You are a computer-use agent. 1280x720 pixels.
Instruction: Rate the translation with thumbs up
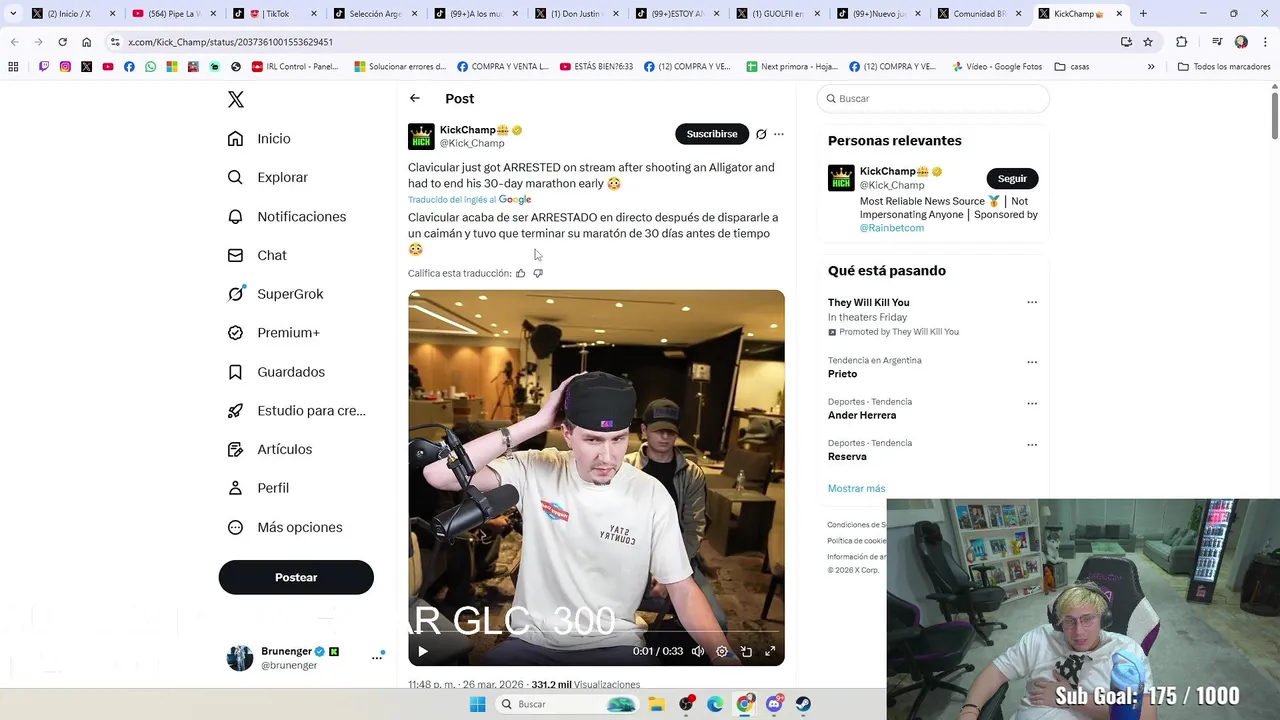point(521,273)
